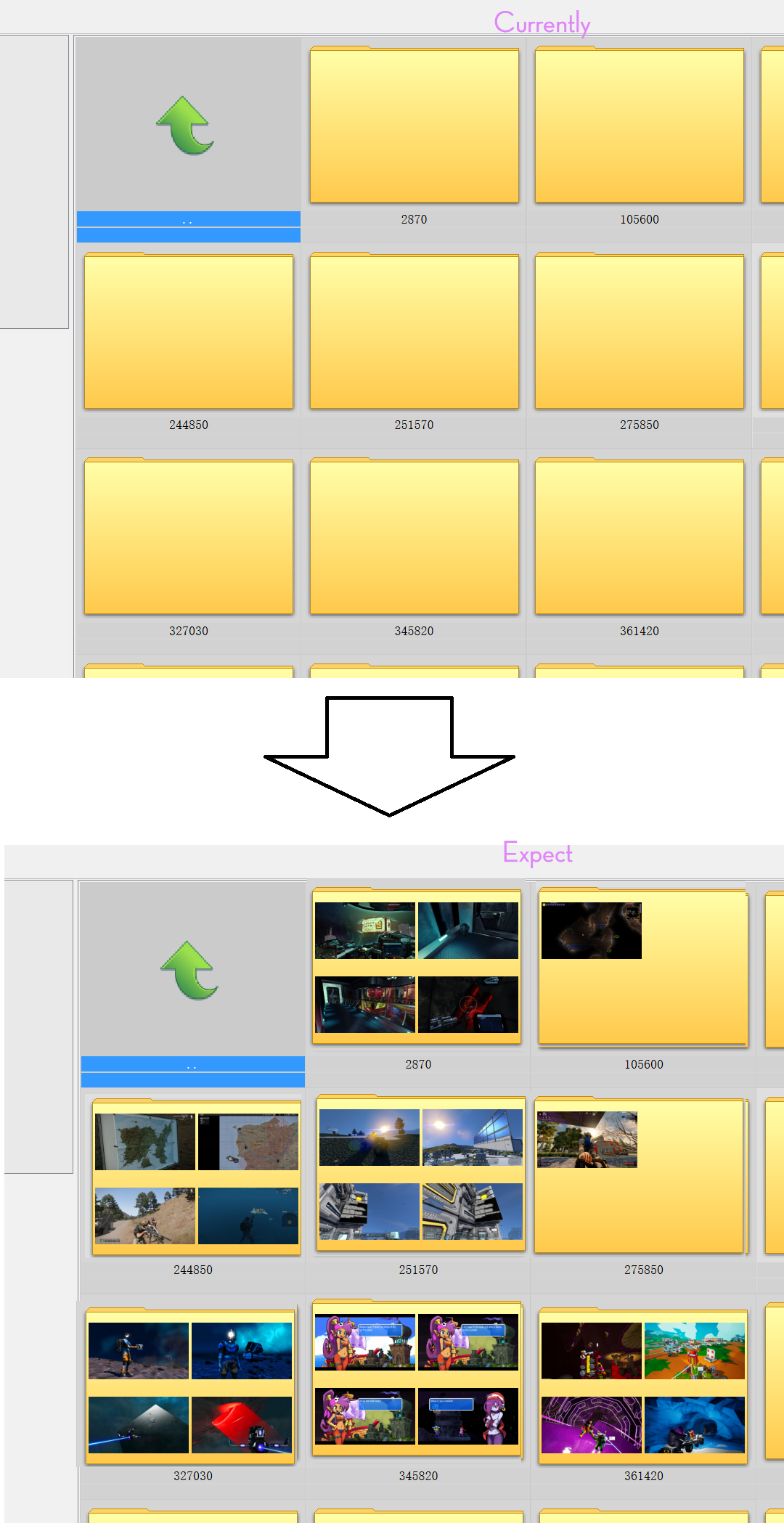This screenshot has width=784, height=1523.
Task: Click the purple neon thumbnail in folder 361420
Action: click(x=592, y=1425)
